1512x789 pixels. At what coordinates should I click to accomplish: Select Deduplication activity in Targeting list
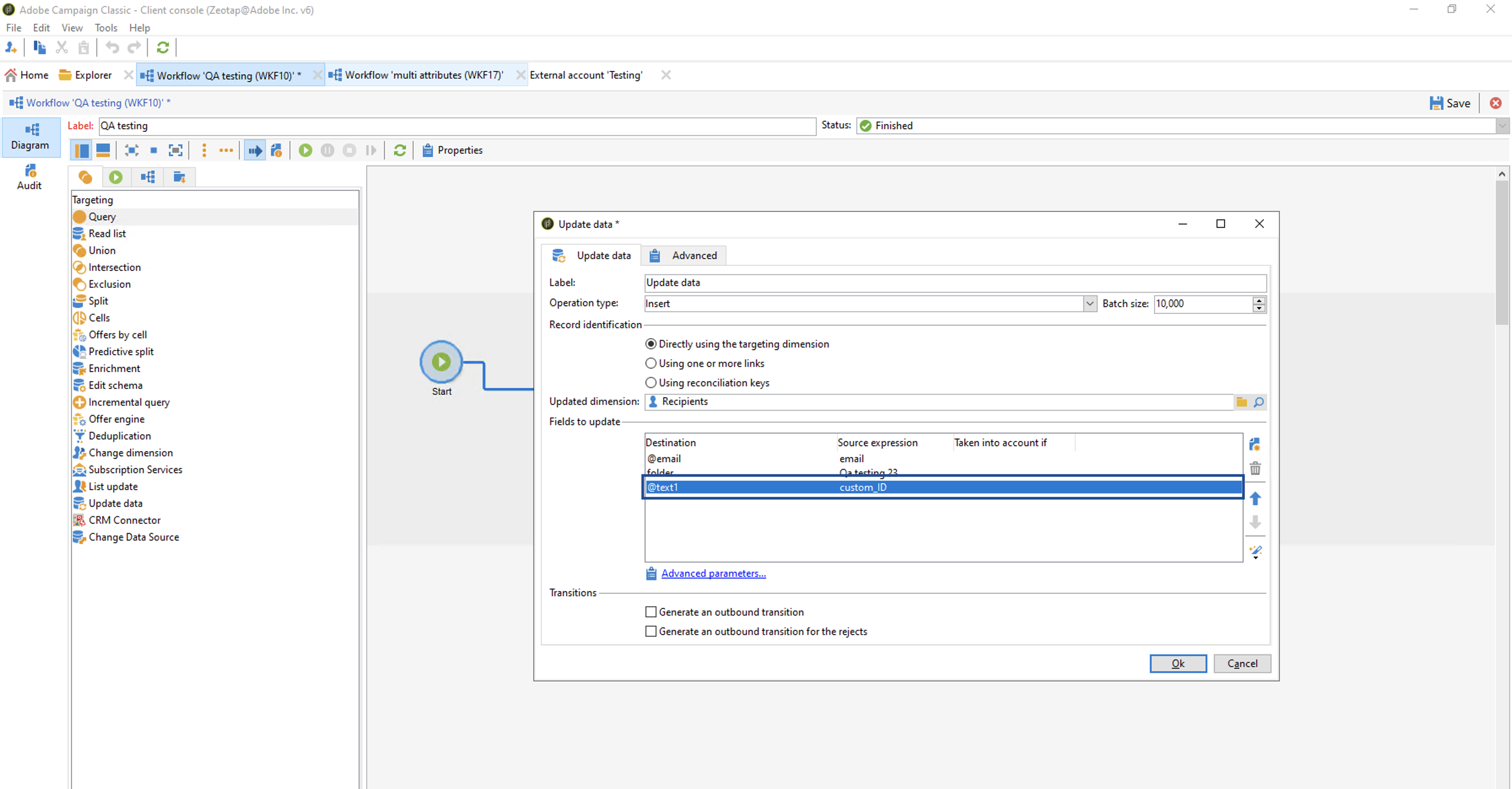(120, 436)
